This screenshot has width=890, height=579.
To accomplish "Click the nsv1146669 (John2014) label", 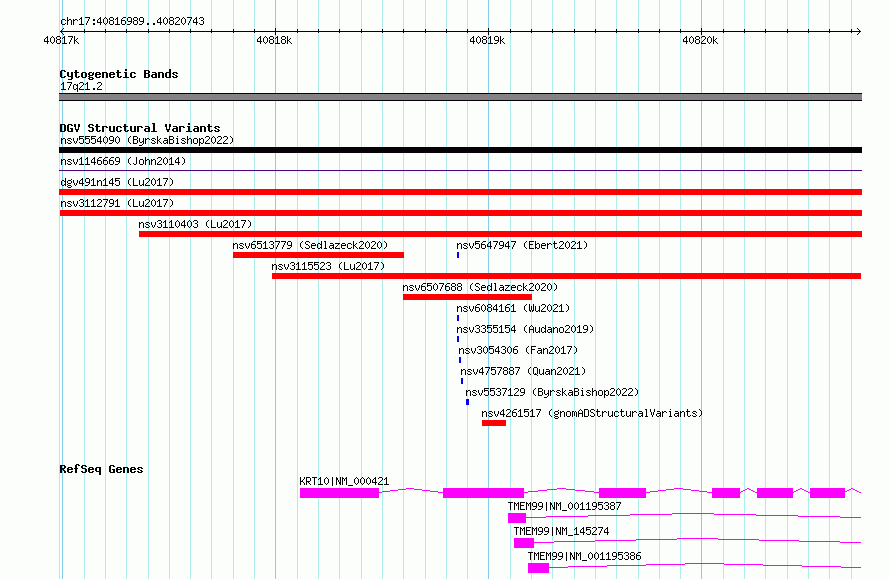I will coord(123,161).
